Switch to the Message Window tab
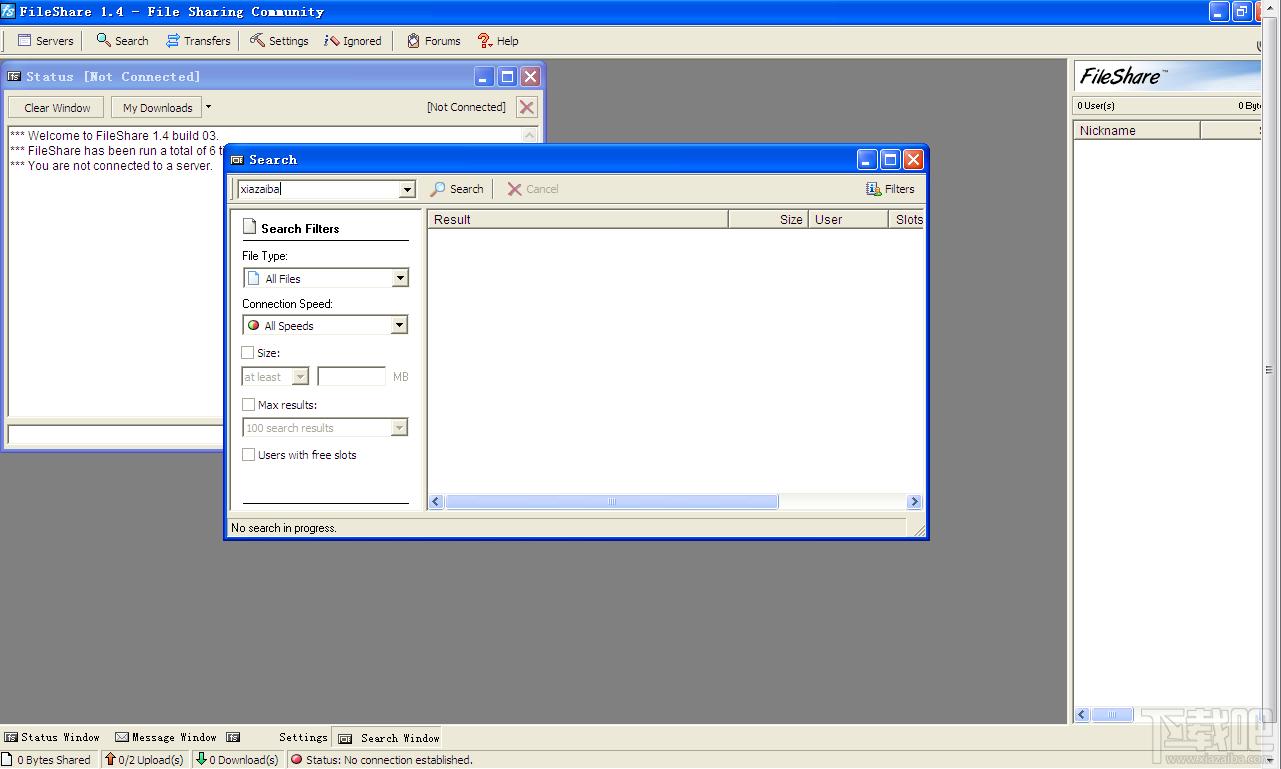The image size is (1281, 769). (166, 737)
